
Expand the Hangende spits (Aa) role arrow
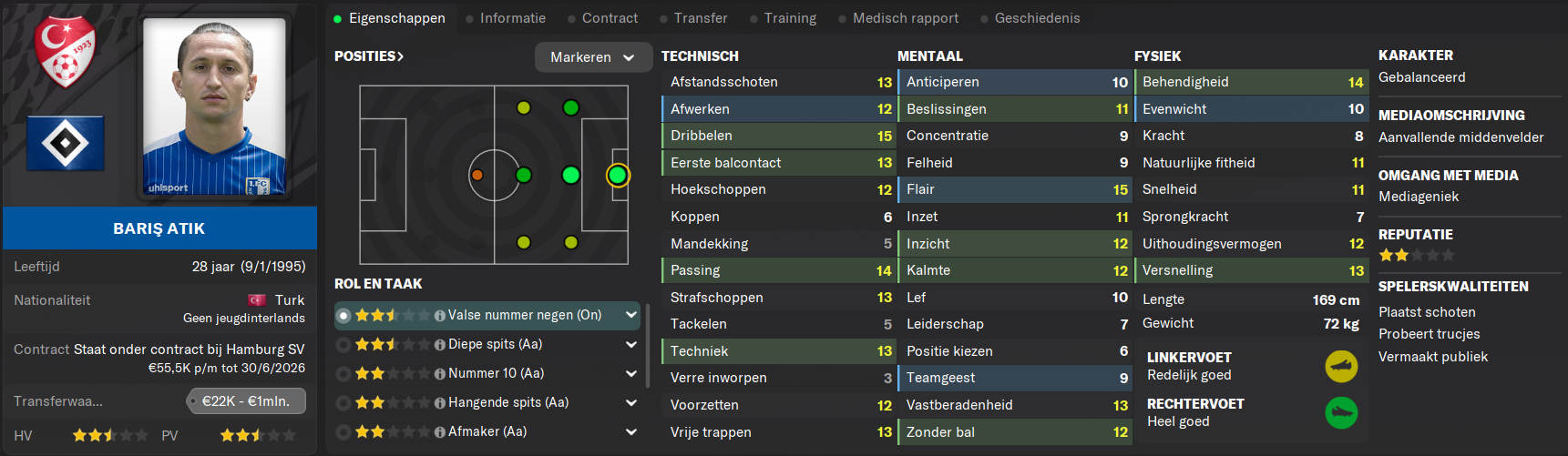tap(630, 402)
